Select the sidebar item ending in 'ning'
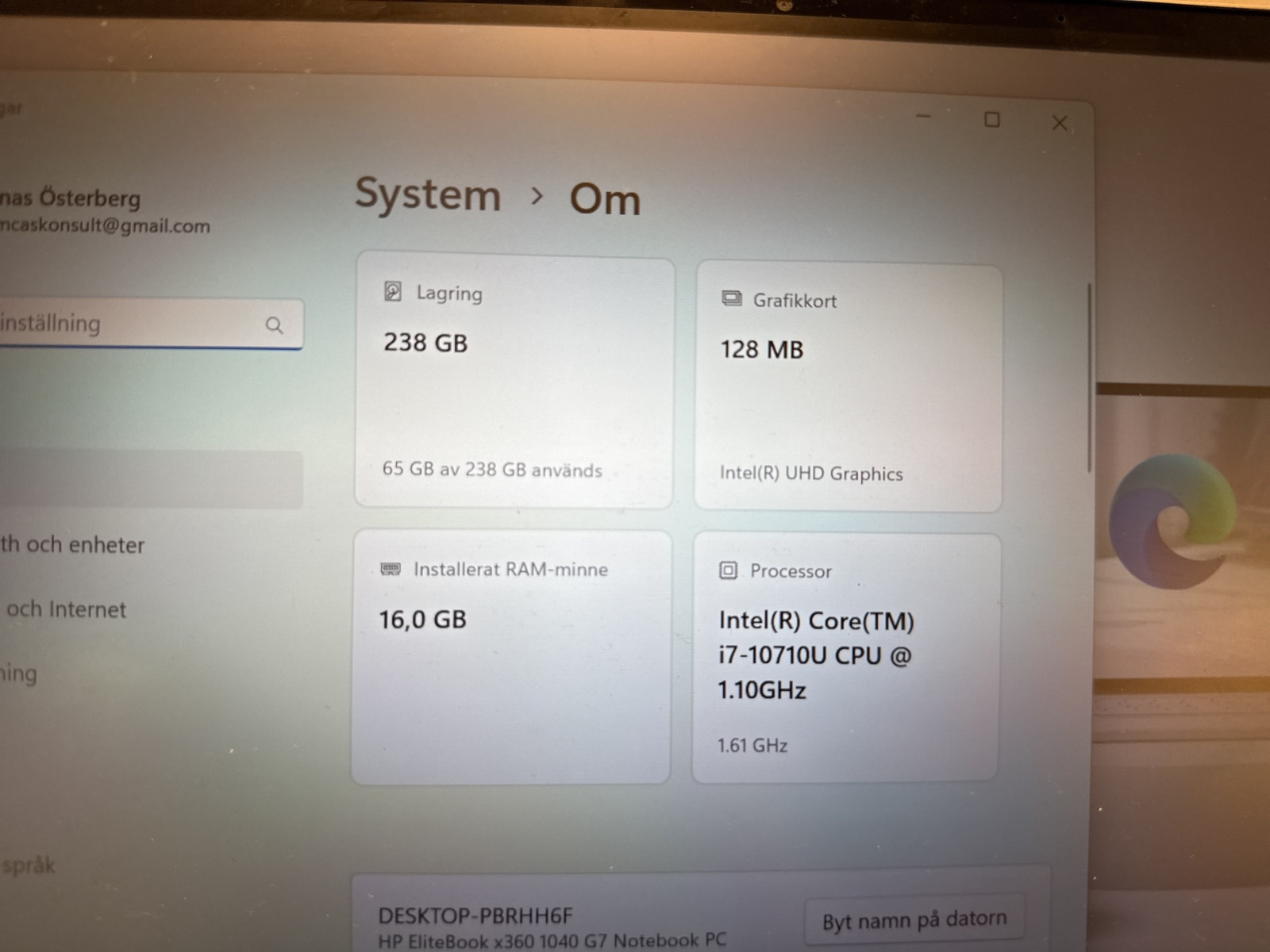This screenshot has height=952, width=1270. click(x=18, y=674)
